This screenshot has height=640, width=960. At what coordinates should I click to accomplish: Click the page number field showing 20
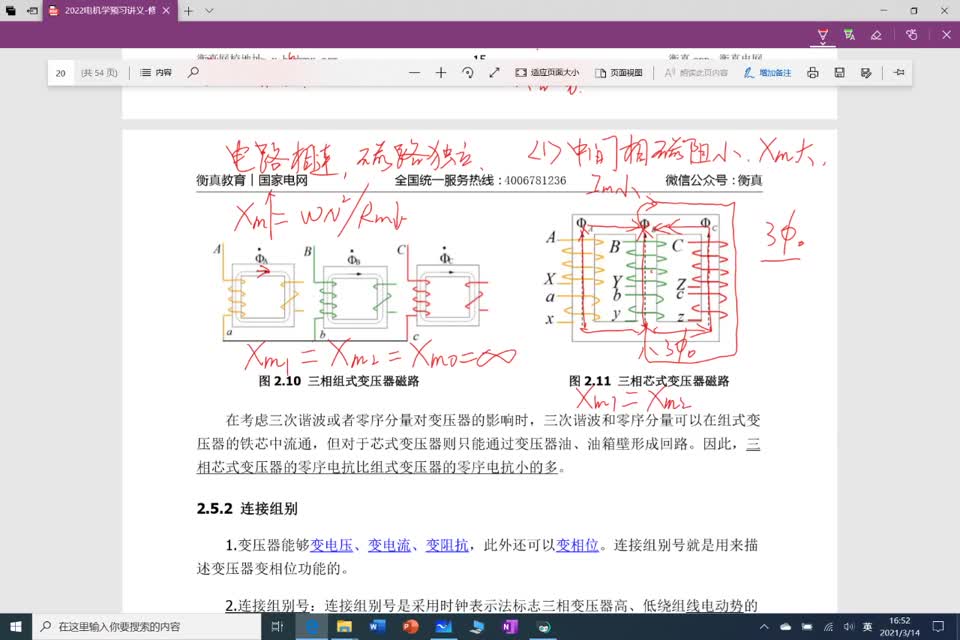click(x=61, y=73)
